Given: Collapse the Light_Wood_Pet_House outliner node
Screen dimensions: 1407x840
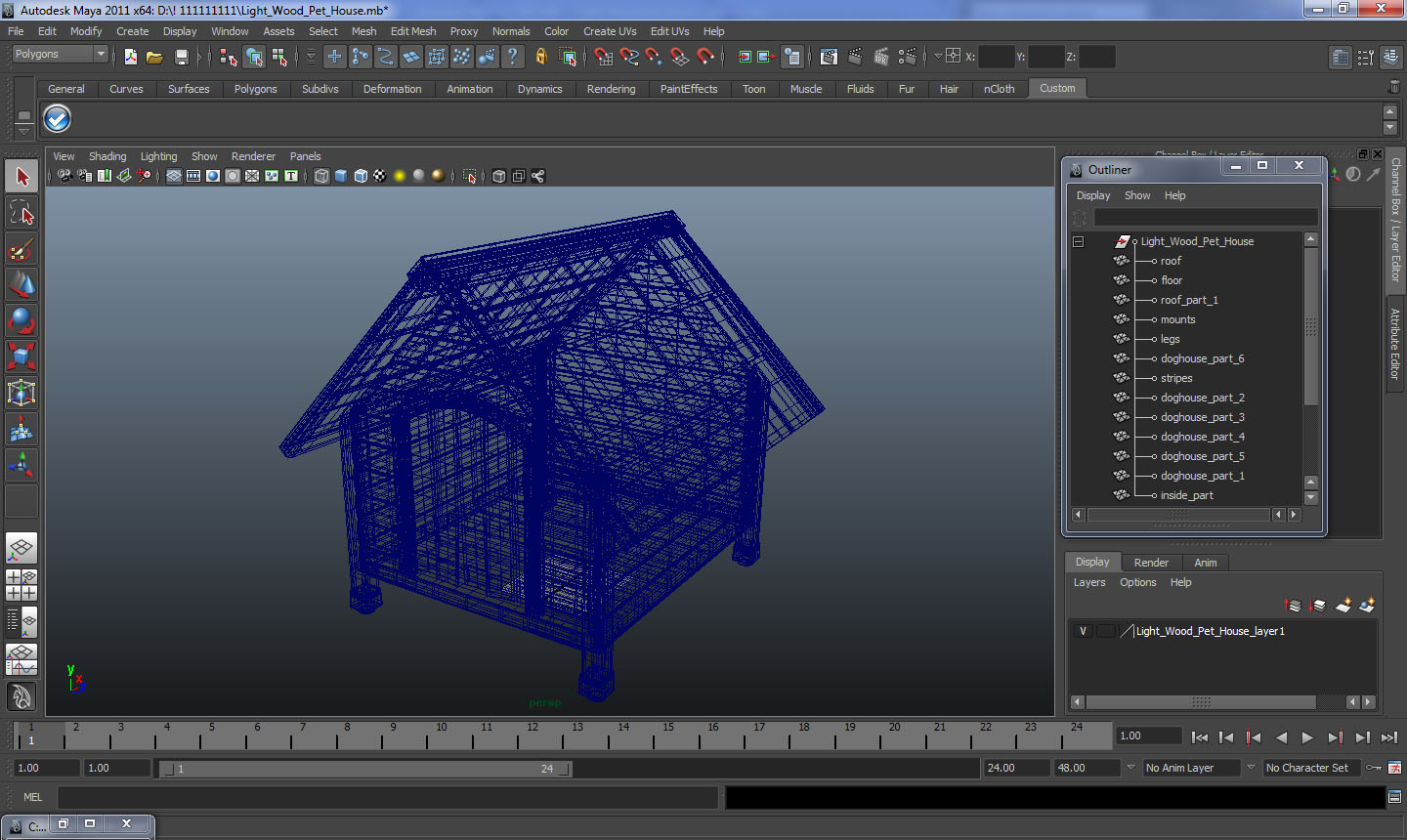Looking at the screenshot, I should point(1078,241).
